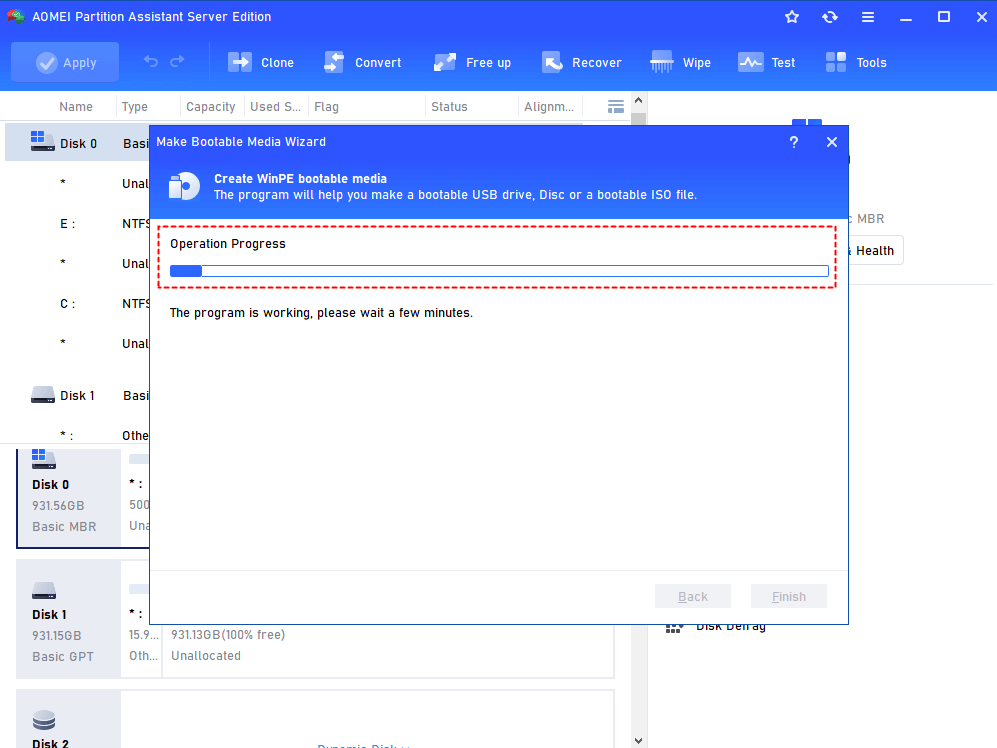The image size is (997, 748).
Task: Sort by the Name column header
Action: (76, 107)
